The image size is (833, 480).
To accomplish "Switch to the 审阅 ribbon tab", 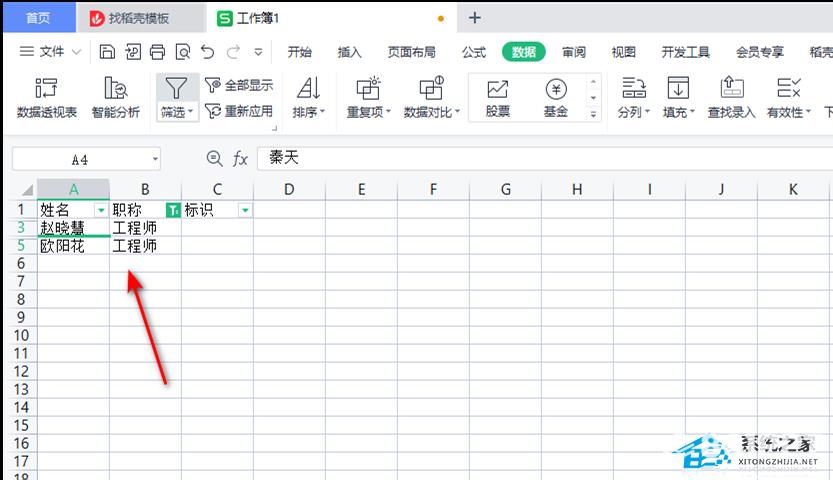I will pos(574,52).
